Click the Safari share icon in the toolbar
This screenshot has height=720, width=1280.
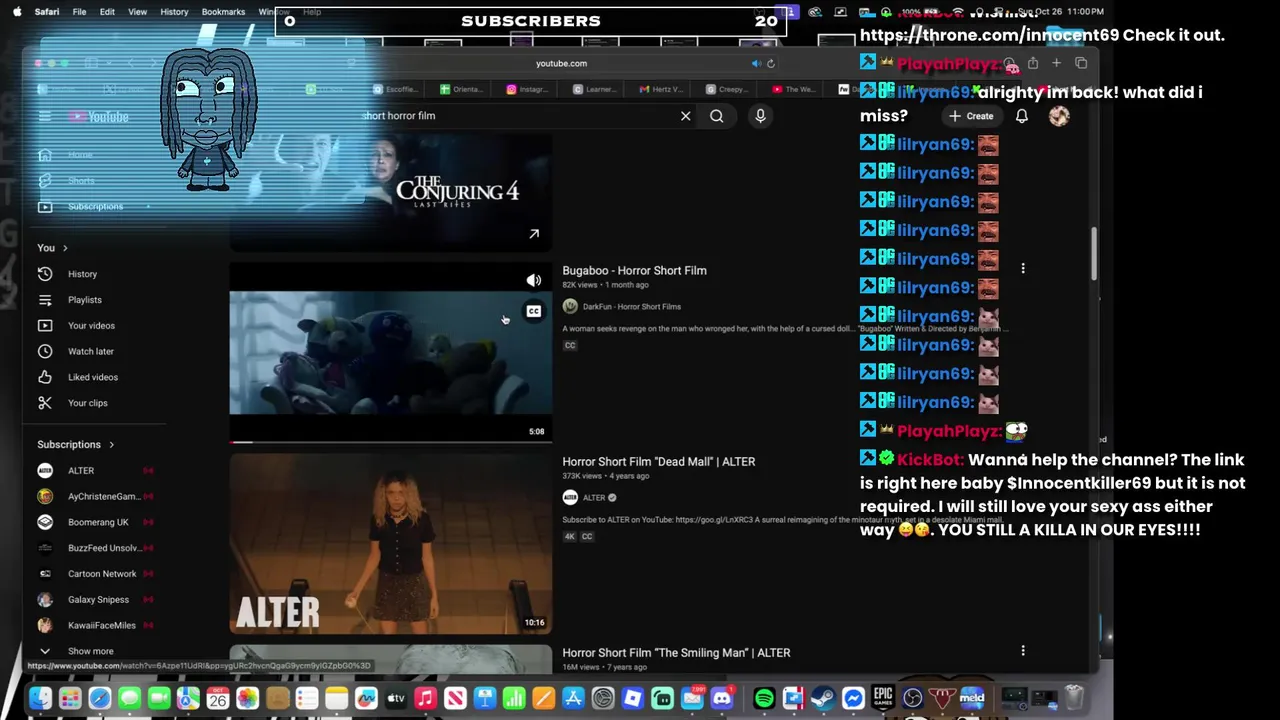pos(1033,63)
